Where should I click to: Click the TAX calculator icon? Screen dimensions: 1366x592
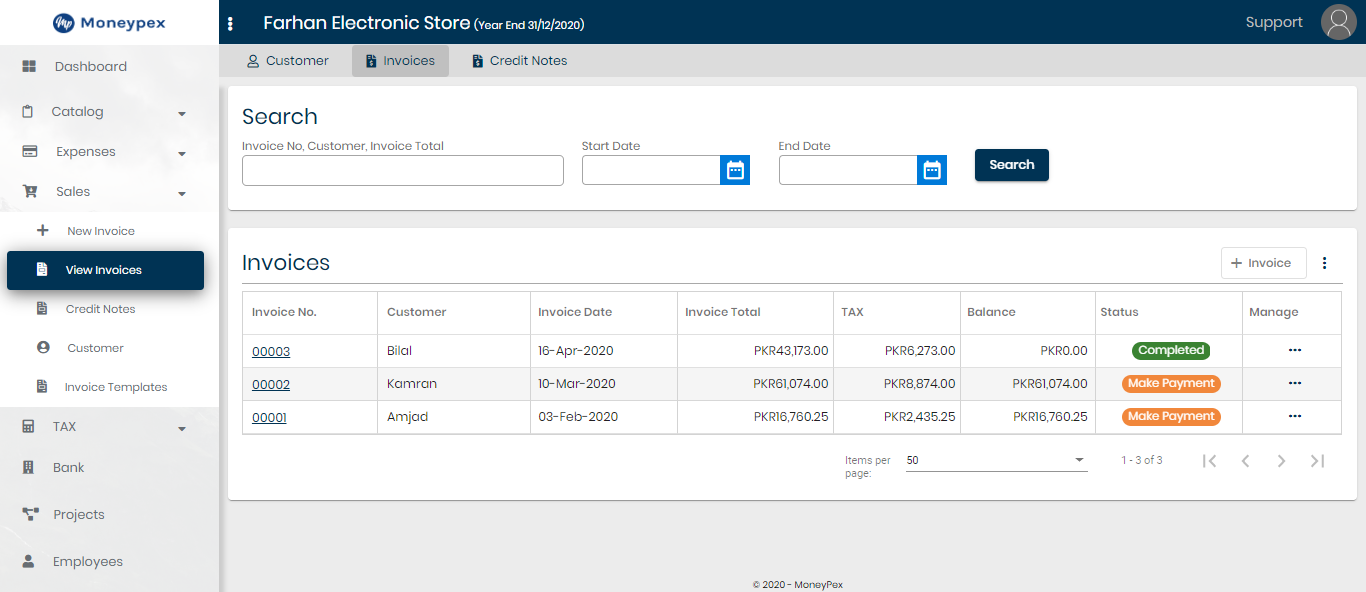point(29,426)
